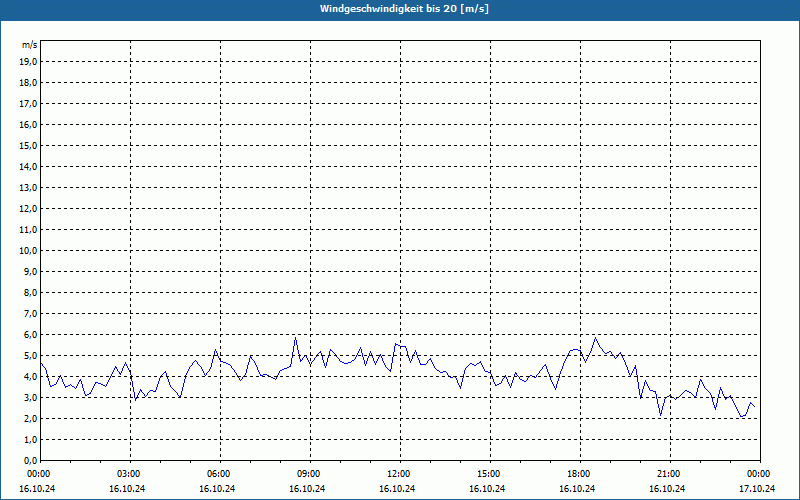Click the 18,0 y-axis label
800x500 pixels.
[28, 83]
